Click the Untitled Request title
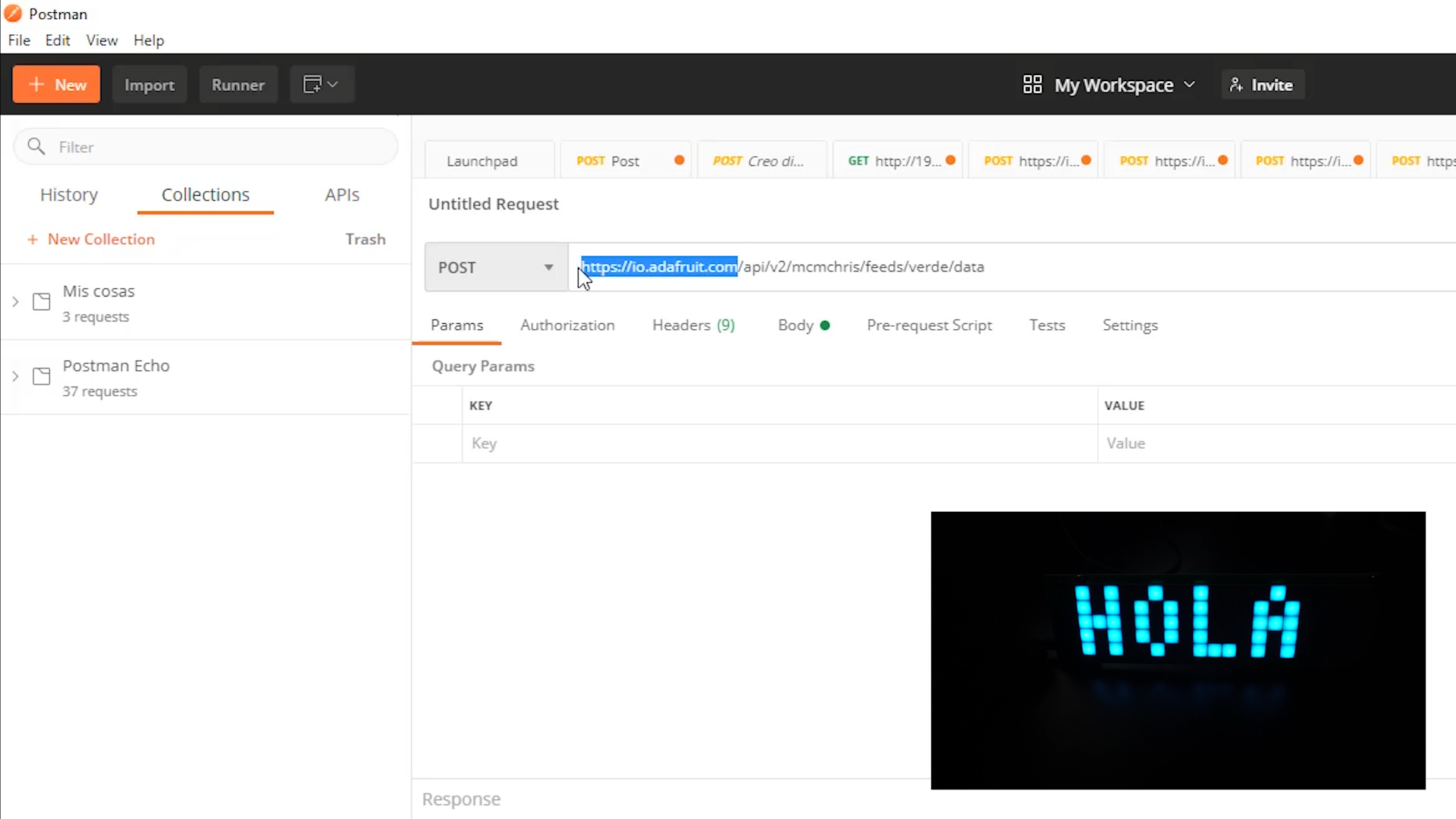Image resolution: width=1456 pixels, height=819 pixels. coord(494,204)
